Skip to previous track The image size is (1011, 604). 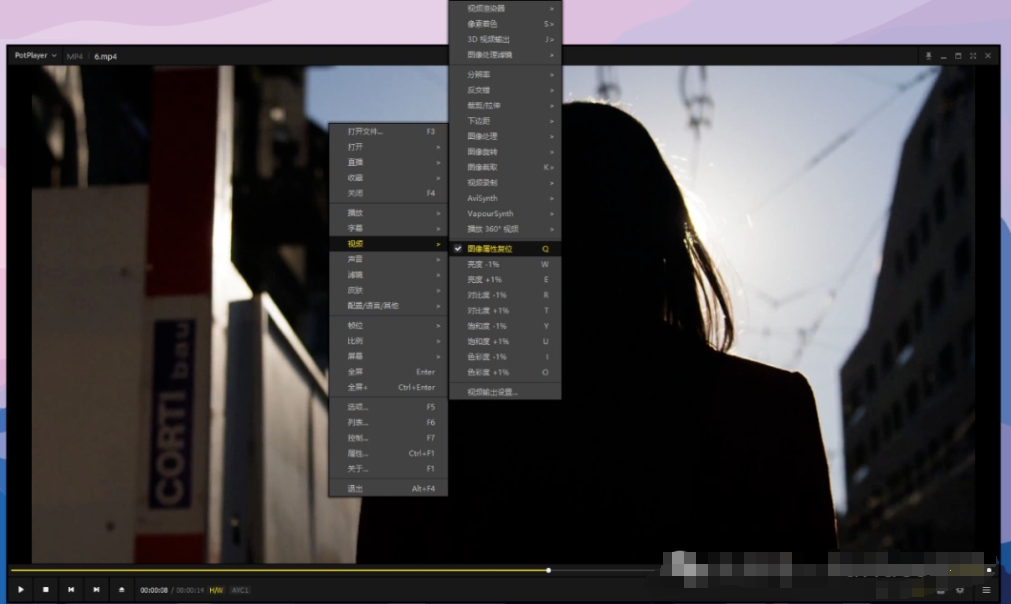click(x=71, y=590)
